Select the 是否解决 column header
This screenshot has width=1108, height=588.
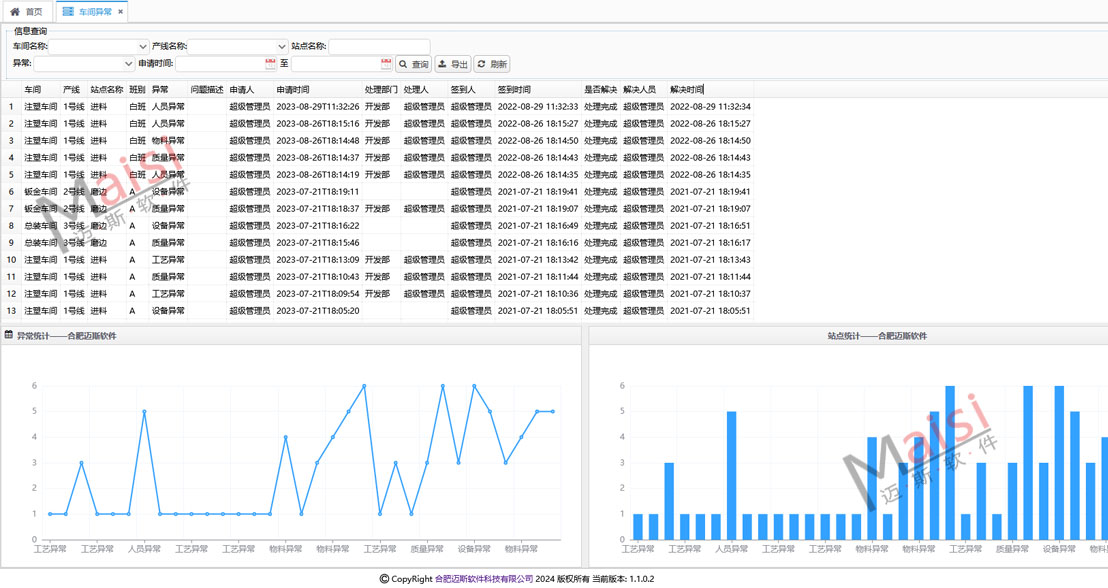(600, 90)
